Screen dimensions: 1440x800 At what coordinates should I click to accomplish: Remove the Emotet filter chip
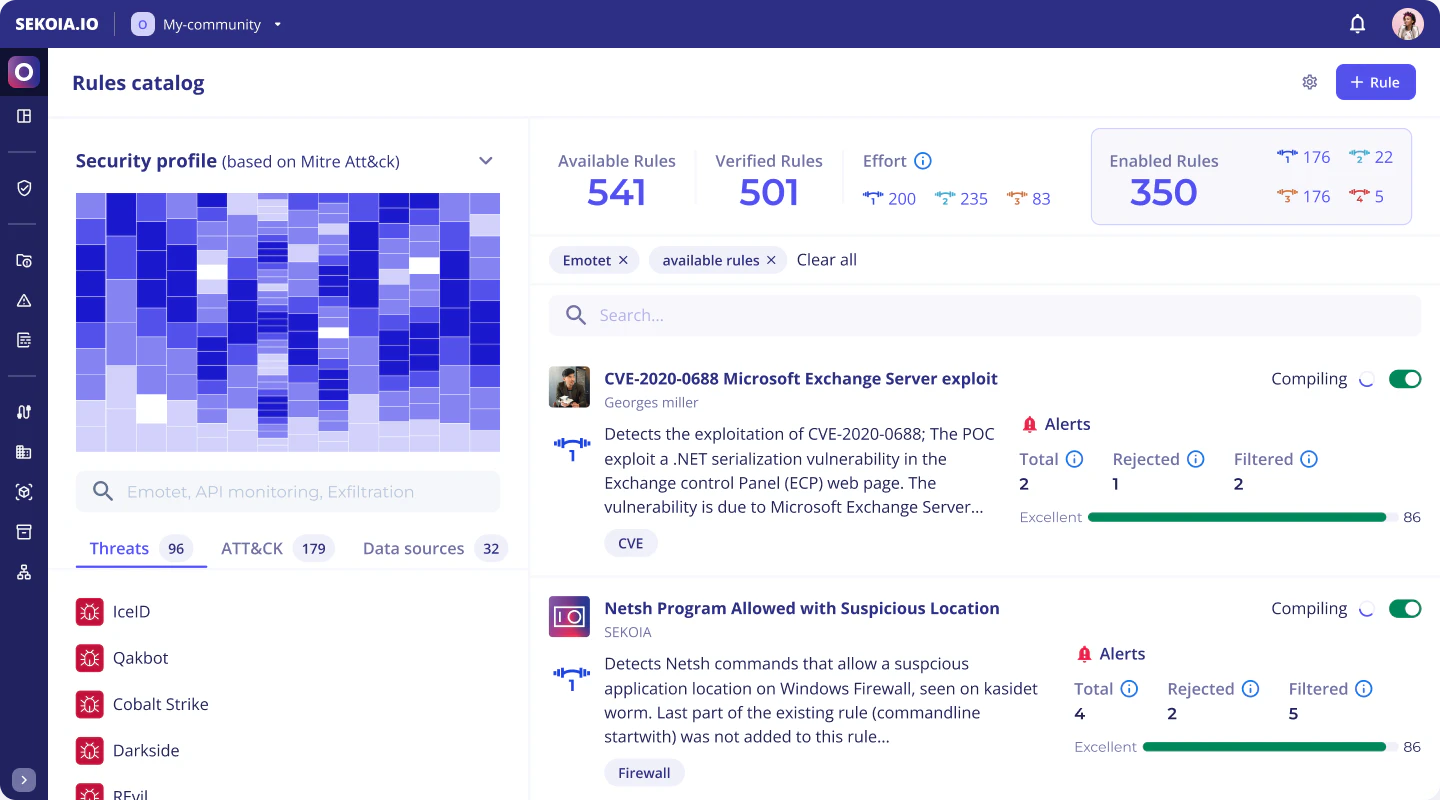pos(622,259)
